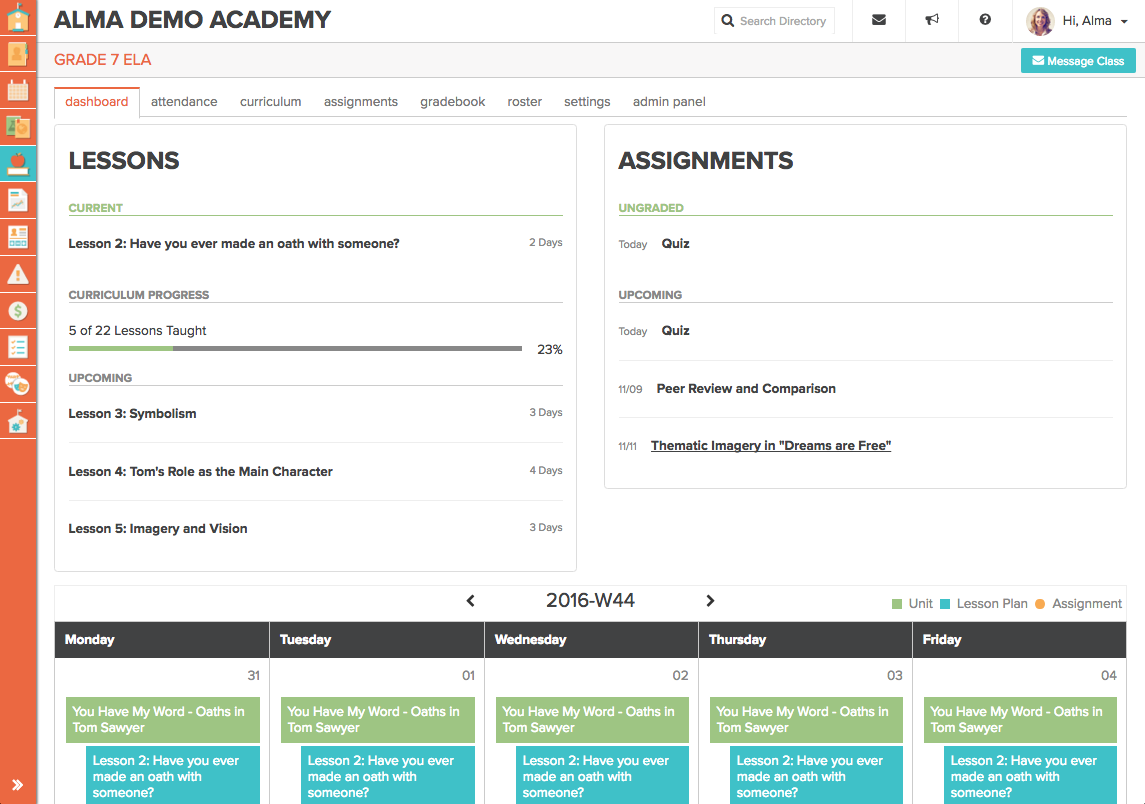Viewport: 1145px width, 804px height.
Task: Click the report chart icon in sidebar
Action: 18,200
